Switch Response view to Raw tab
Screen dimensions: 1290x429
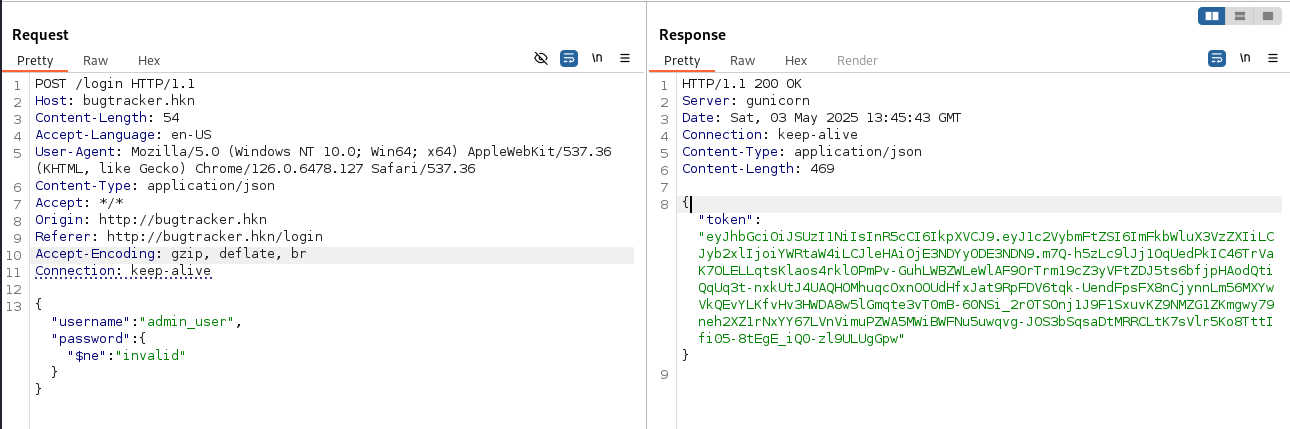(x=742, y=61)
